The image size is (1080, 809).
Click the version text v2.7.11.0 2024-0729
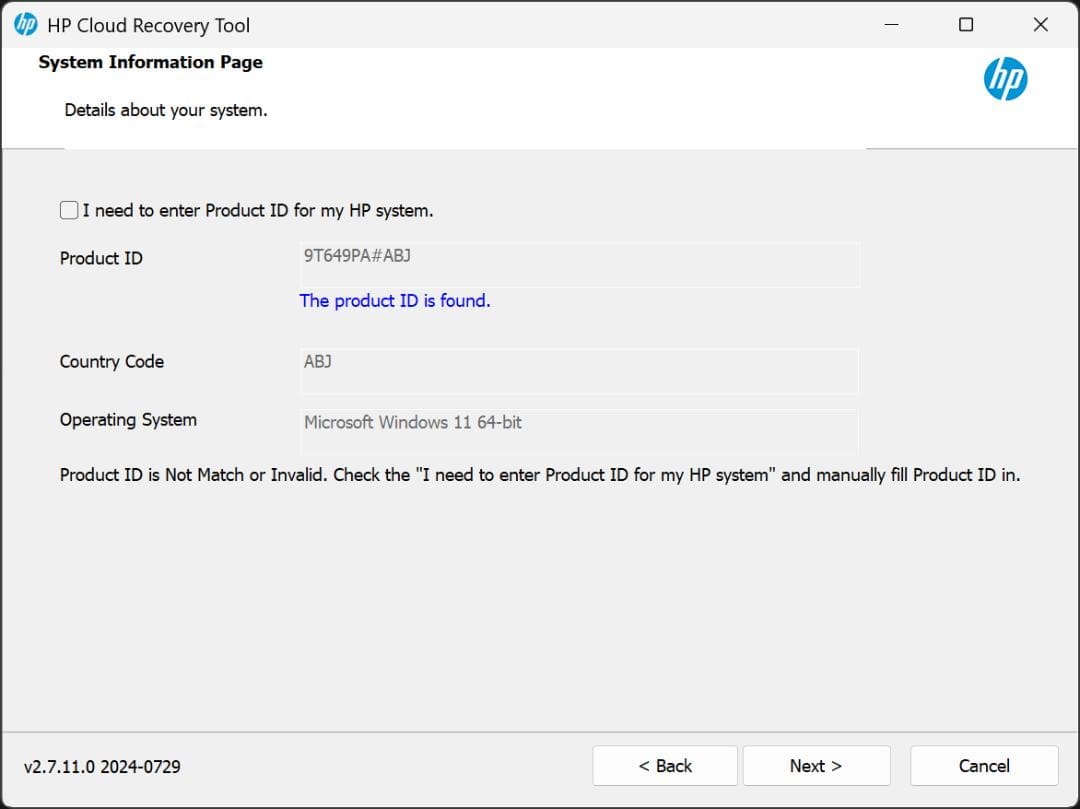pos(102,767)
